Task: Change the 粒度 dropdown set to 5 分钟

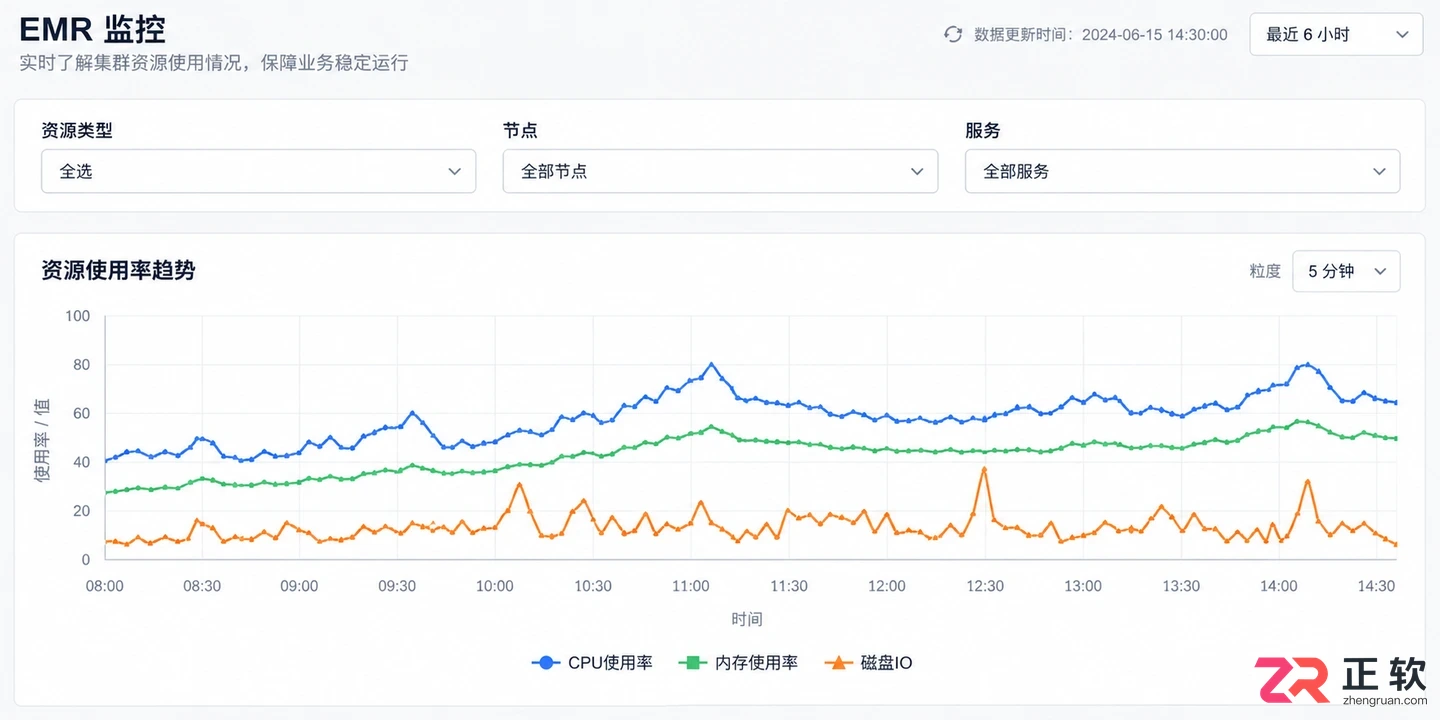Action: tap(1346, 271)
